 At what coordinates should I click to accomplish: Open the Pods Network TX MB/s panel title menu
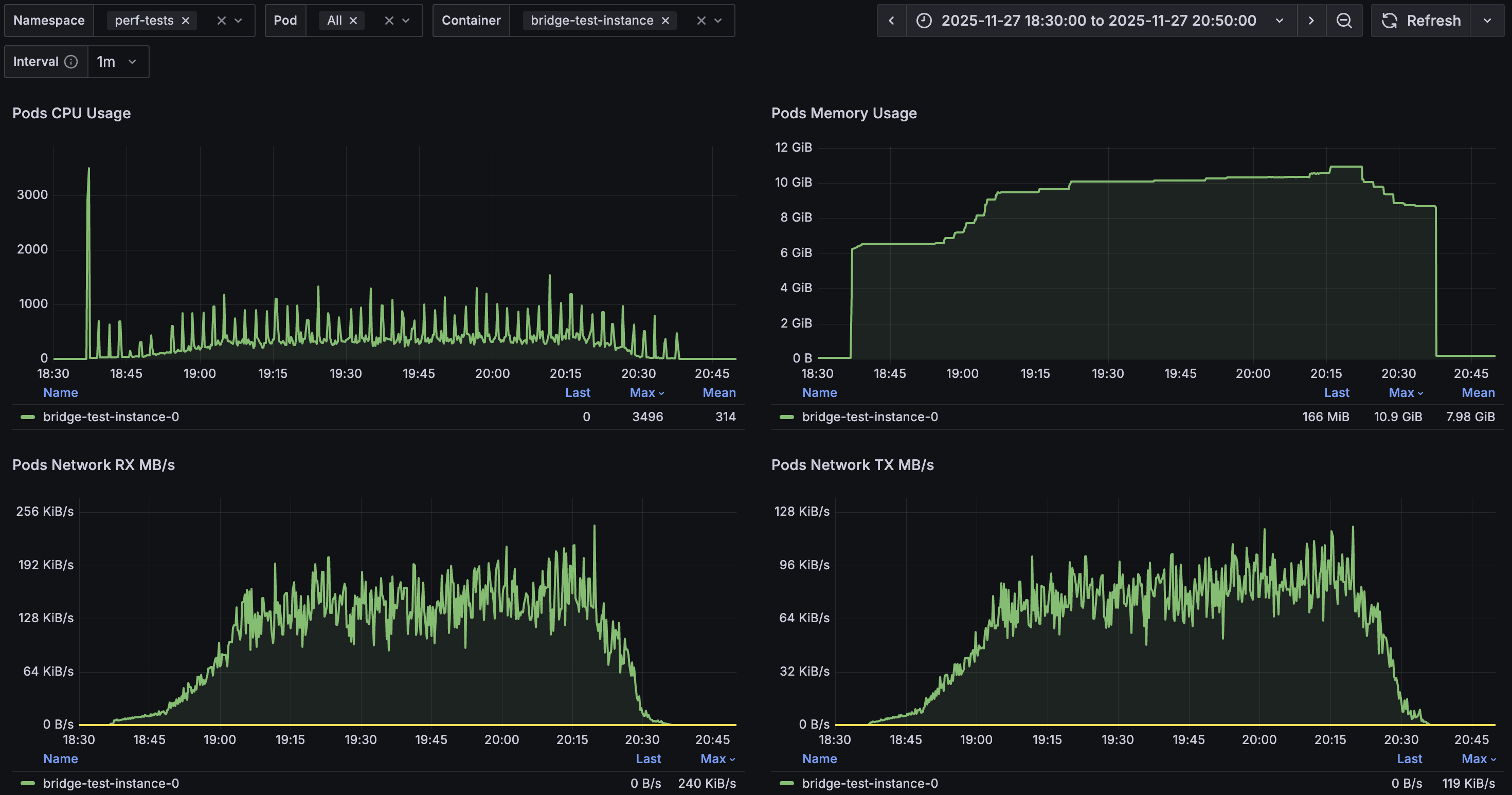click(852, 465)
